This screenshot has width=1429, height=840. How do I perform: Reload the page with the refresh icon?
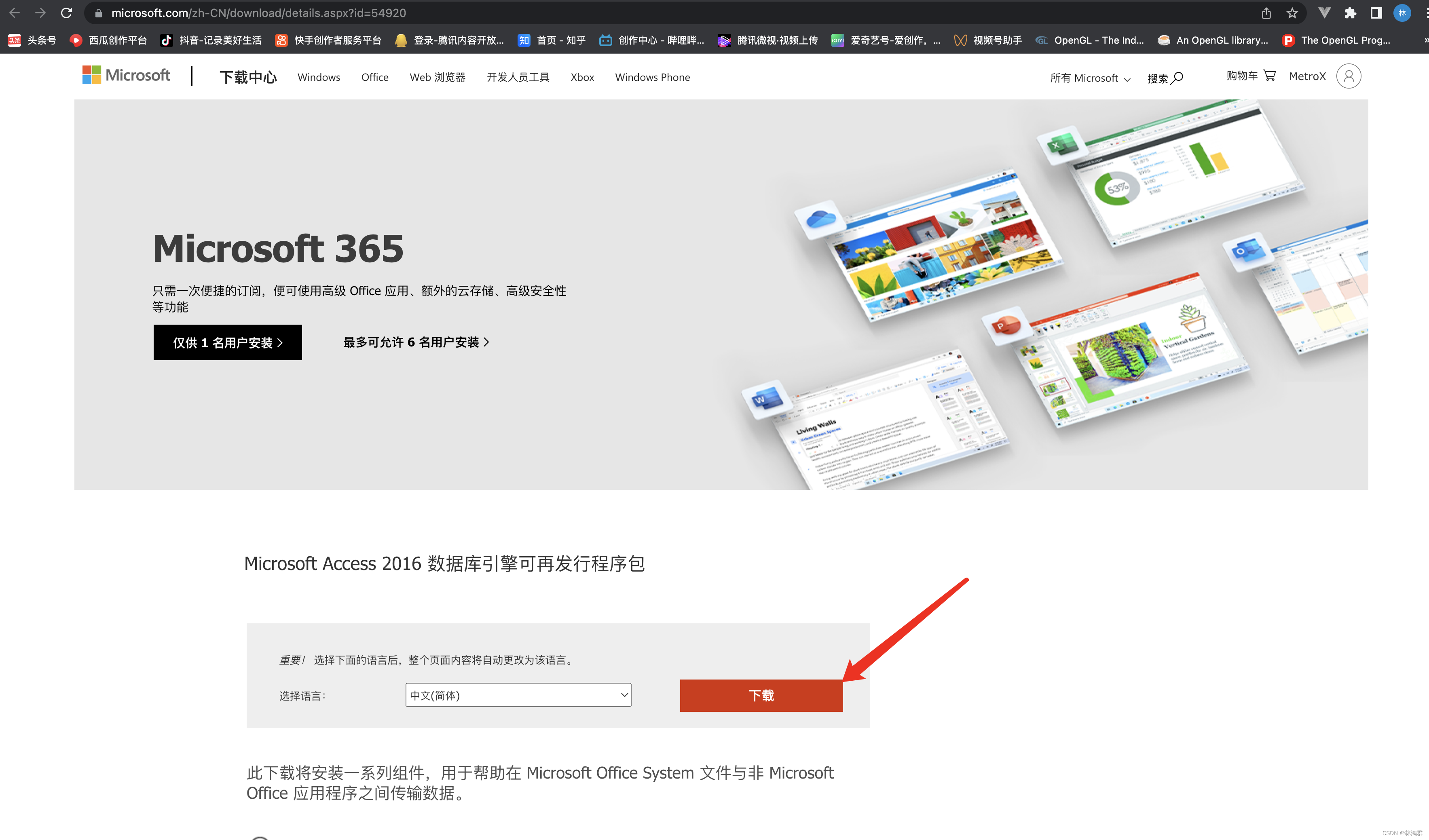point(66,13)
